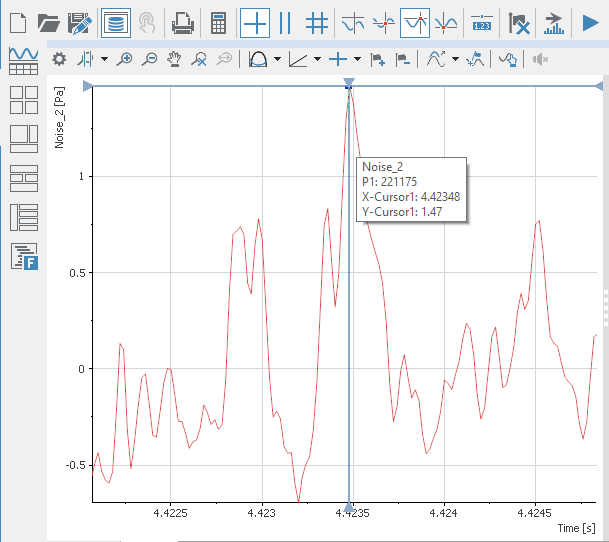Click the zoom out magnifier
609x542 pixels.
click(x=149, y=59)
